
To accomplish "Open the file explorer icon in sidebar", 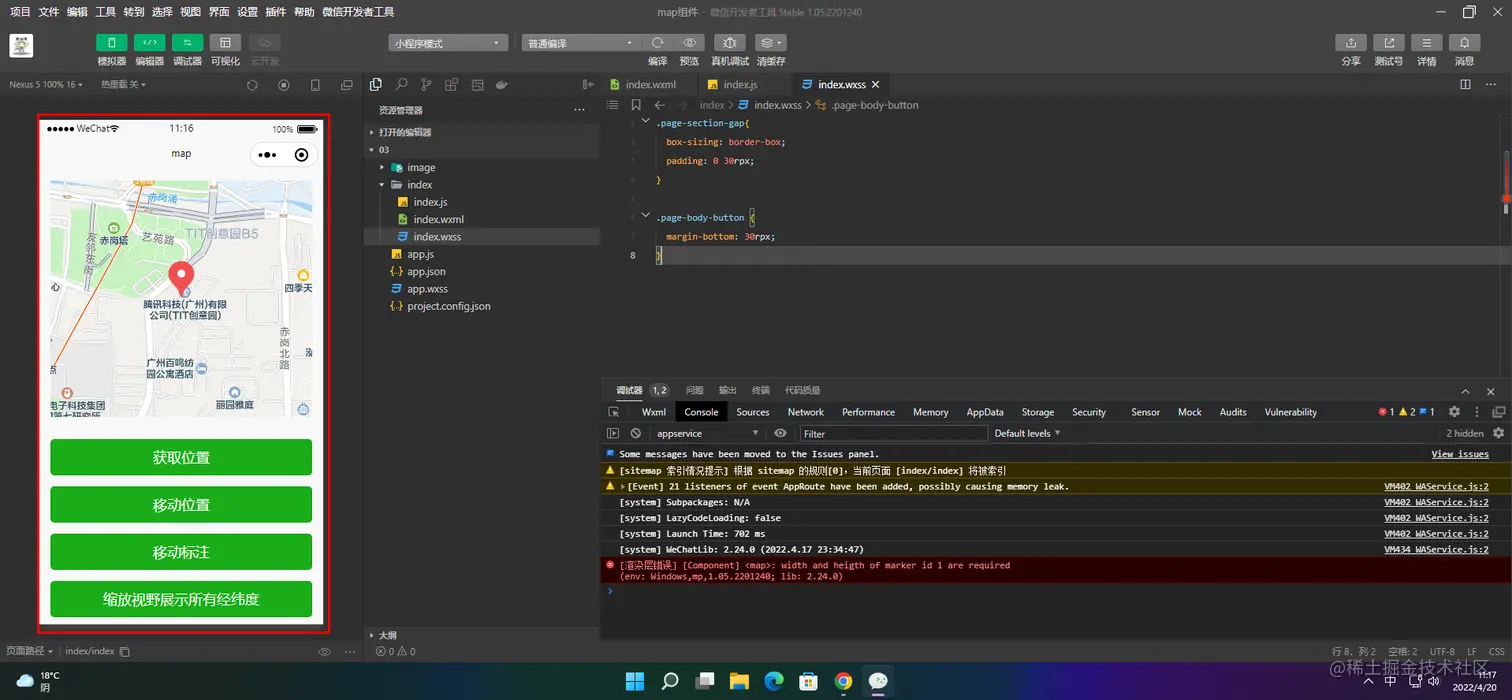I will coord(376,85).
